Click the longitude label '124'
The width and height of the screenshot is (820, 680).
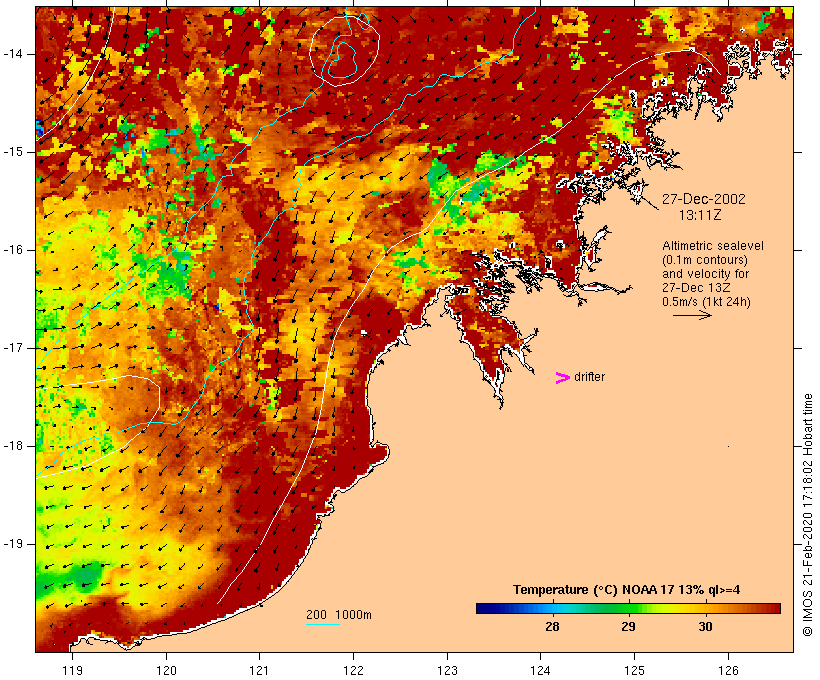(540, 670)
